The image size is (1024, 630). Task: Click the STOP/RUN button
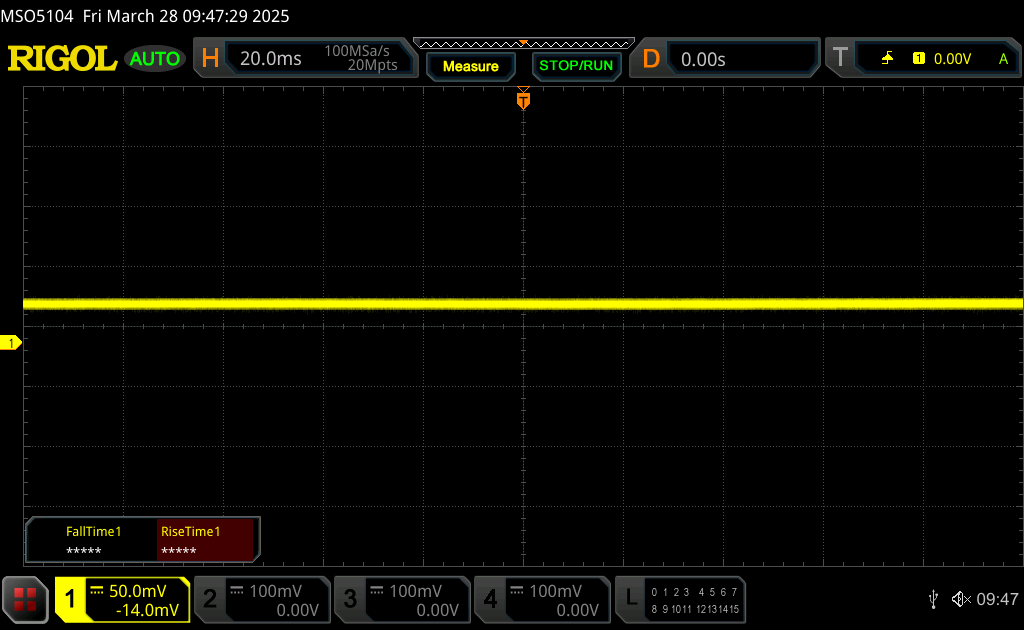(x=576, y=66)
